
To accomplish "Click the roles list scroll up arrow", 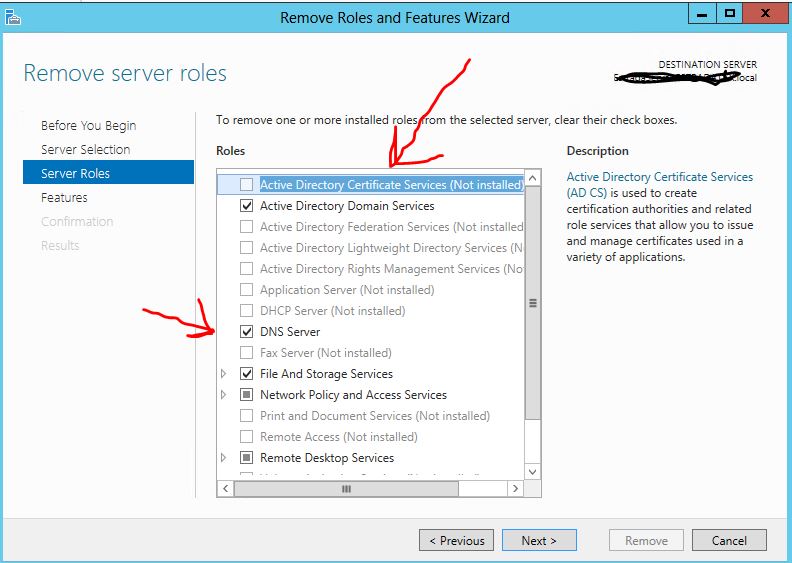I will (533, 178).
